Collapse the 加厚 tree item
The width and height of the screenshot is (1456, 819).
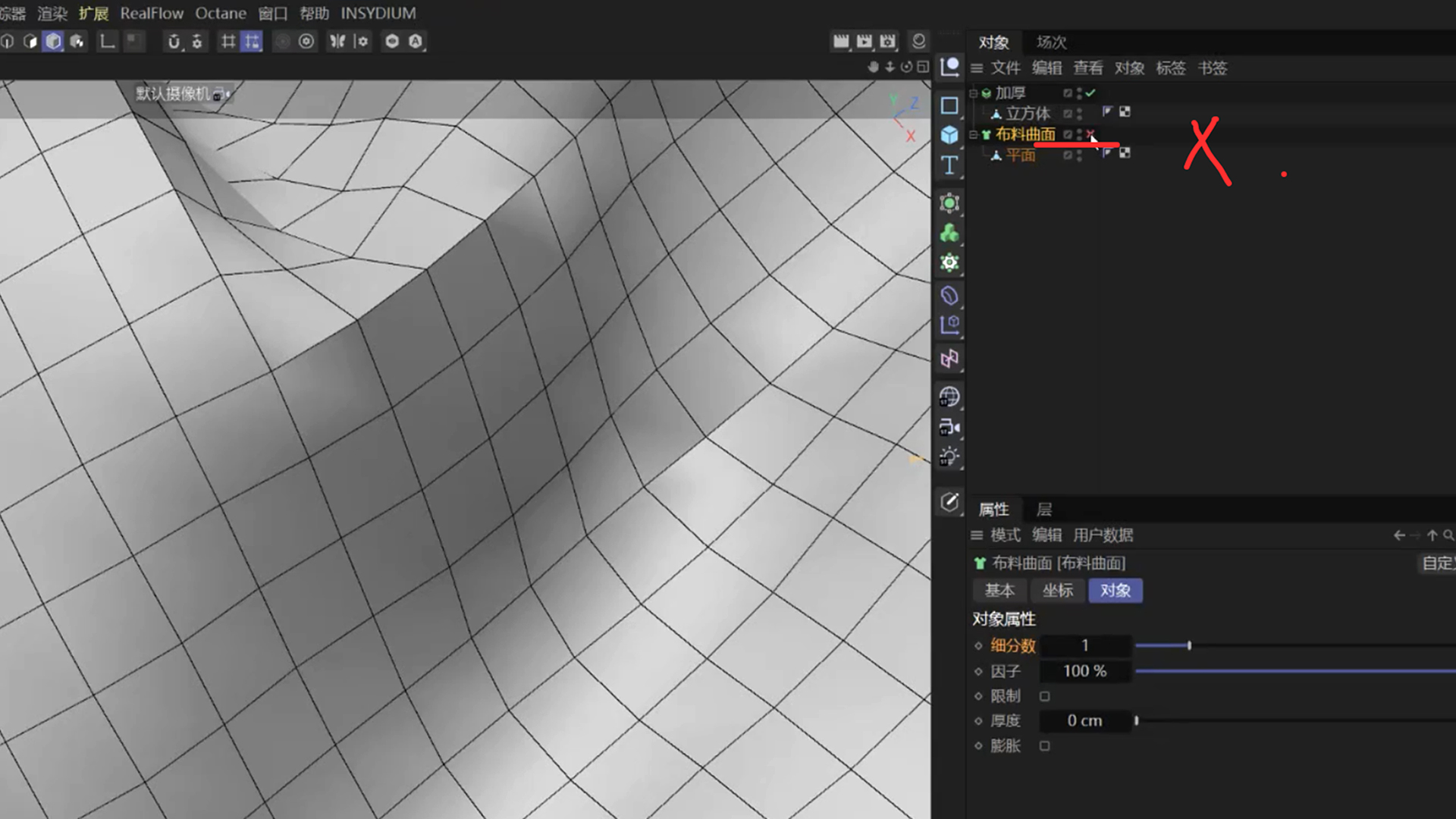[x=973, y=93]
